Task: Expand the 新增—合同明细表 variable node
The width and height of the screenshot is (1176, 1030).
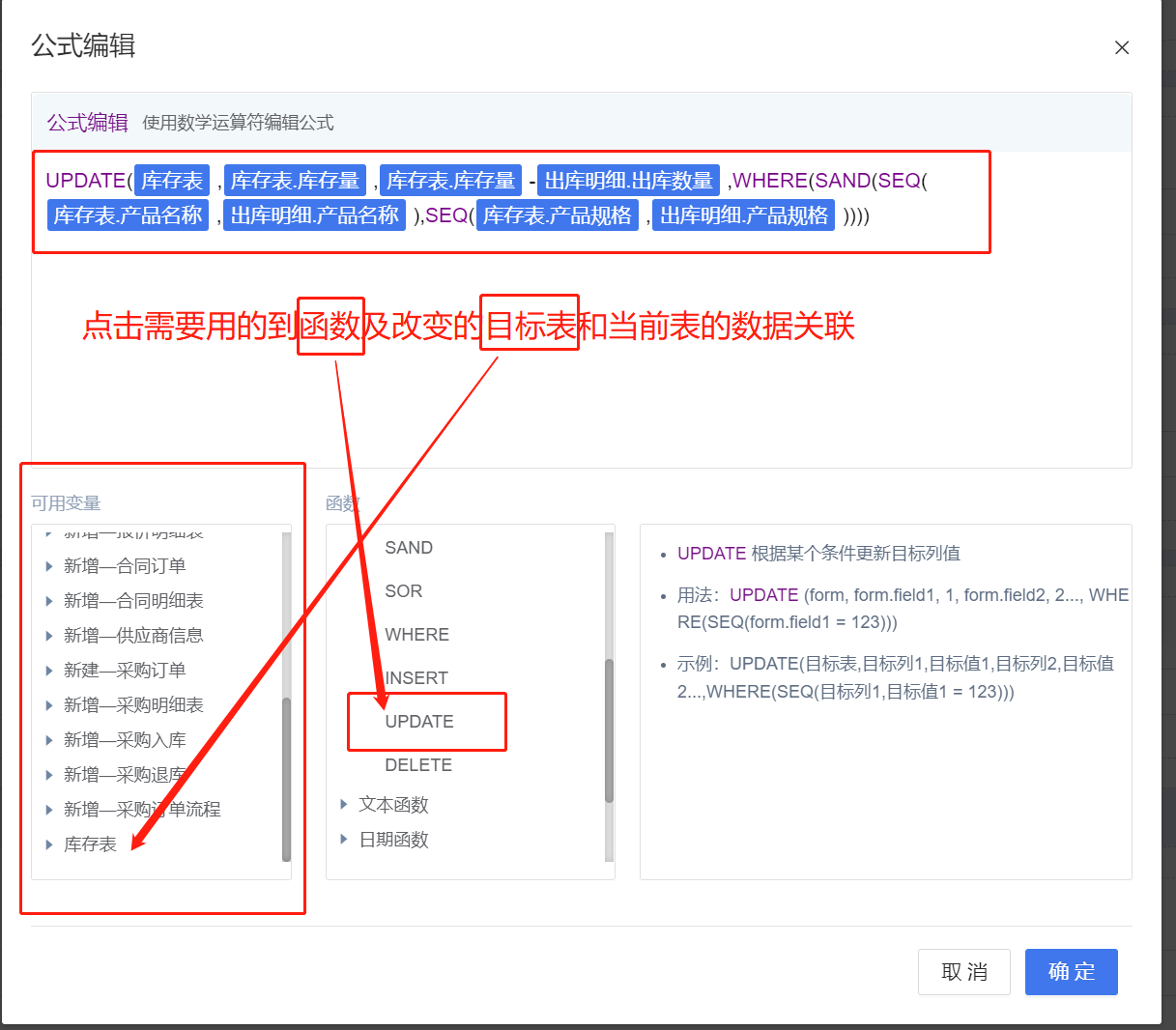Action: pyautogui.click(x=49, y=601)
